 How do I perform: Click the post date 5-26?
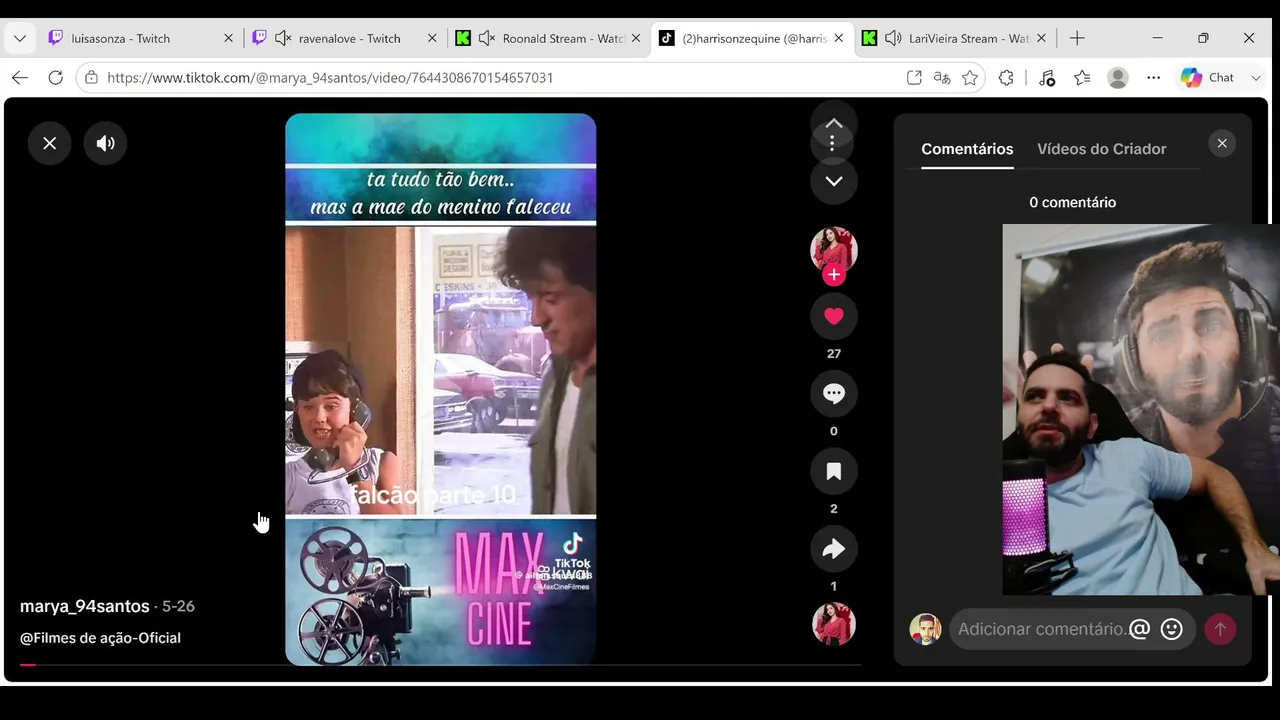coord(178,606)
